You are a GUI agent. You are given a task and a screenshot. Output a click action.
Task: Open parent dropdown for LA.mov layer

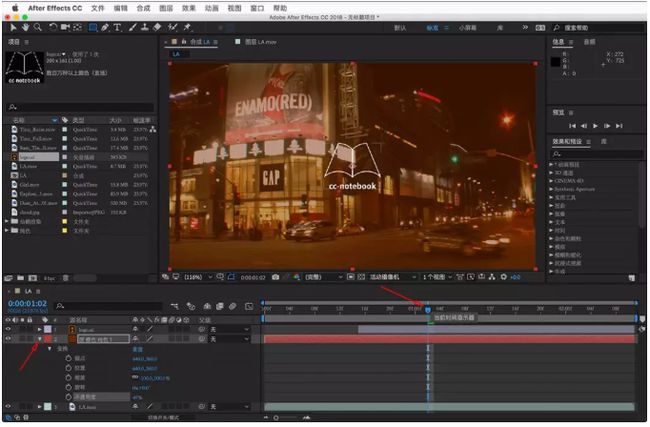tap(229, 407)
